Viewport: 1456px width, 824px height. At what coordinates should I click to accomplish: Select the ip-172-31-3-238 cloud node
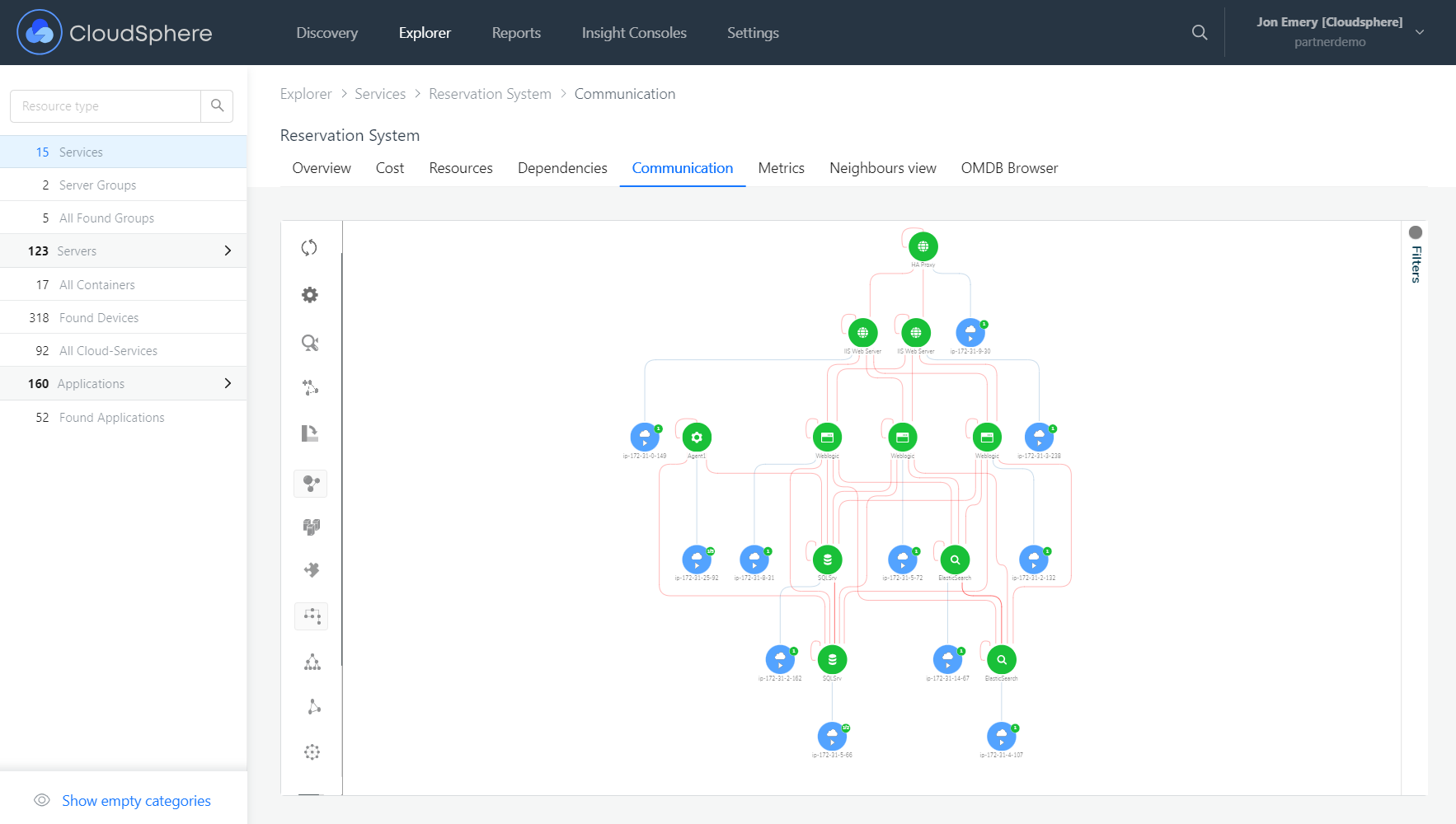(1039, 438)
